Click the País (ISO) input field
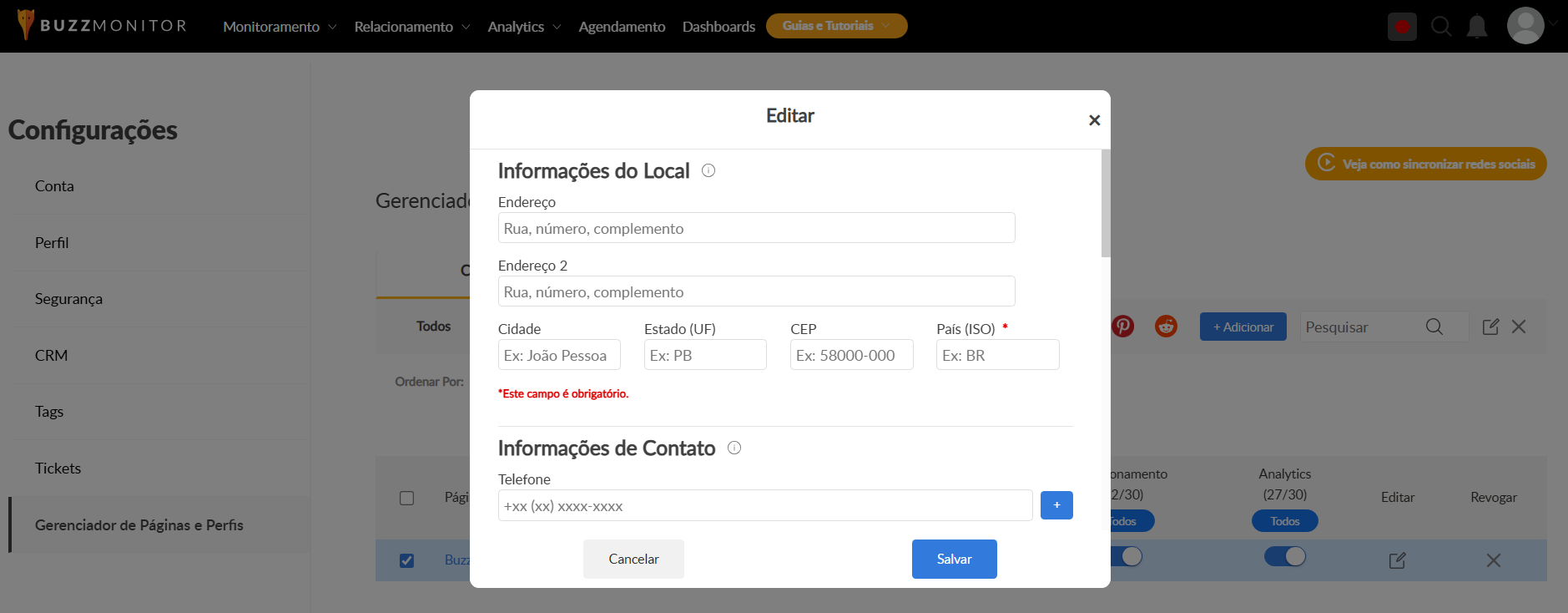Screen dimensions: 1568x613 (997, 355)
